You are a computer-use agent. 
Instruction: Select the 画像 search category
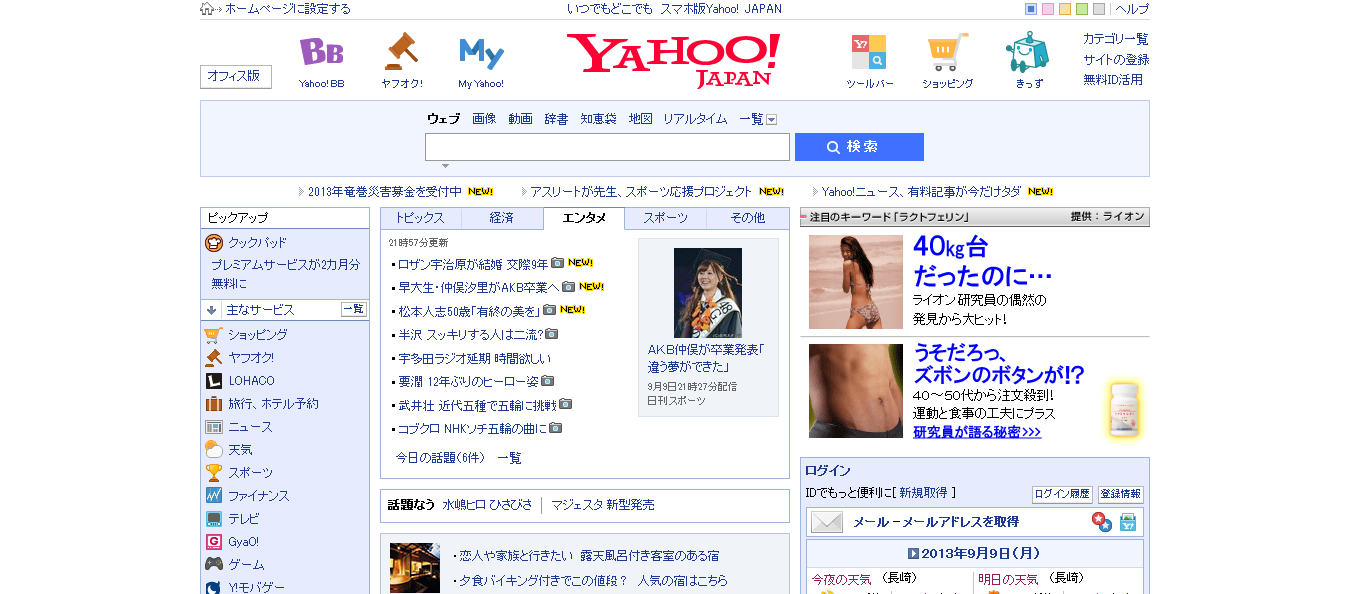tap(484, 119)
